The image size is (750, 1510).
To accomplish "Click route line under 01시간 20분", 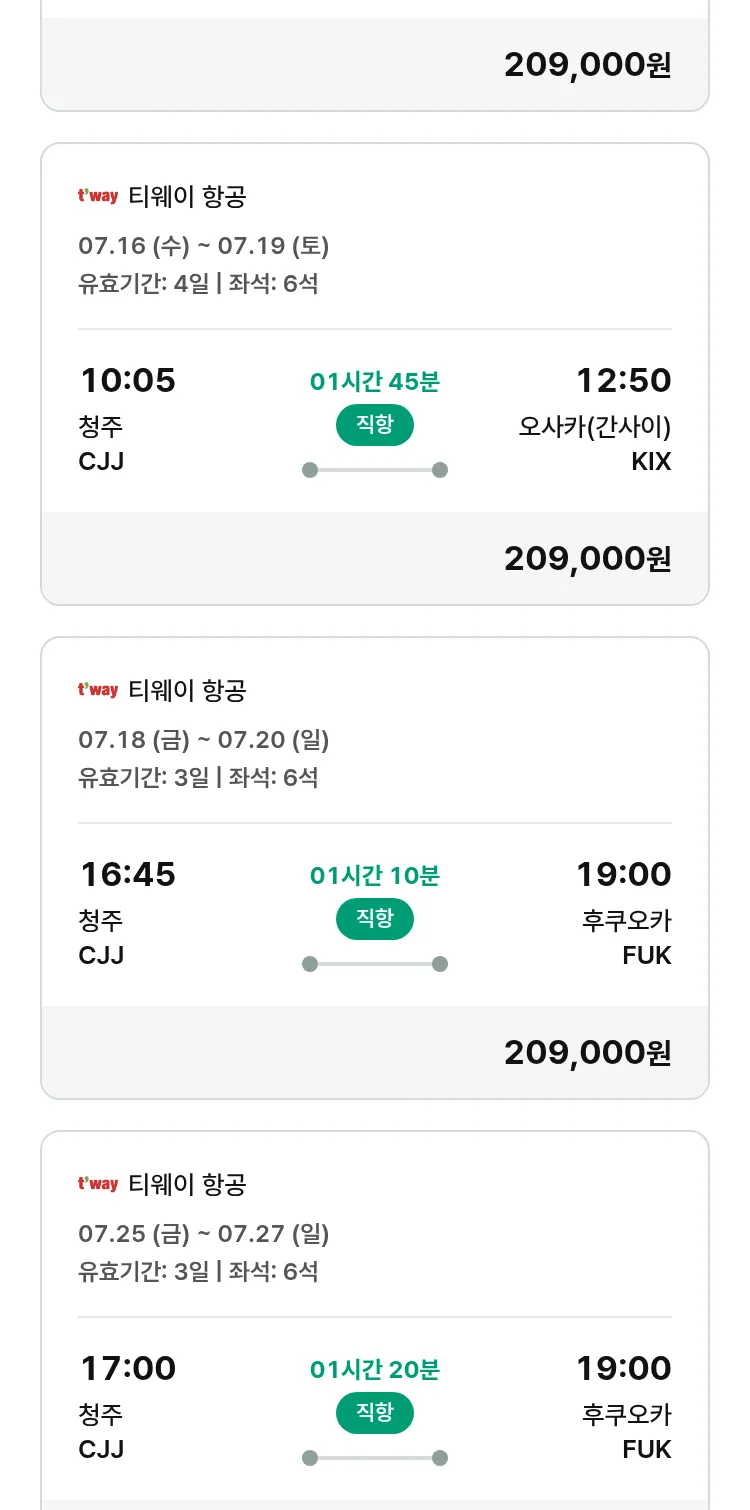I will point(375,1458).
